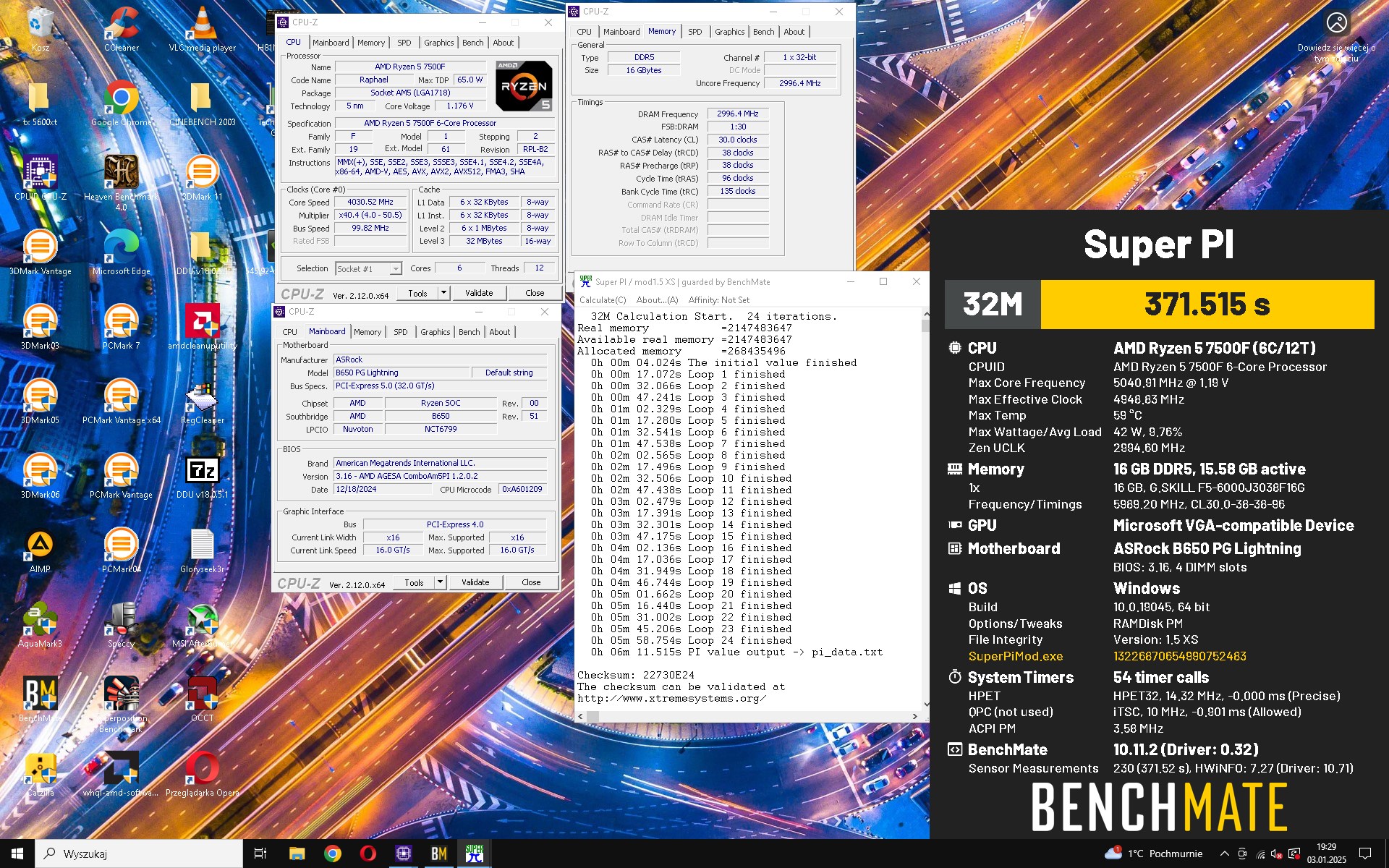Viewport: 1389px width, 868px height.
Task: Click Validate in Mainboard CPU-Z window
Action: coord(475,582)
